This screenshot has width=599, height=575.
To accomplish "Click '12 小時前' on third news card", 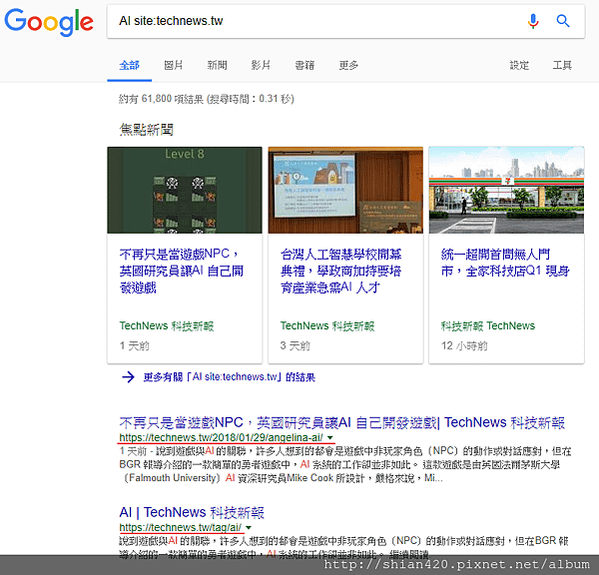I will point(465,346).
